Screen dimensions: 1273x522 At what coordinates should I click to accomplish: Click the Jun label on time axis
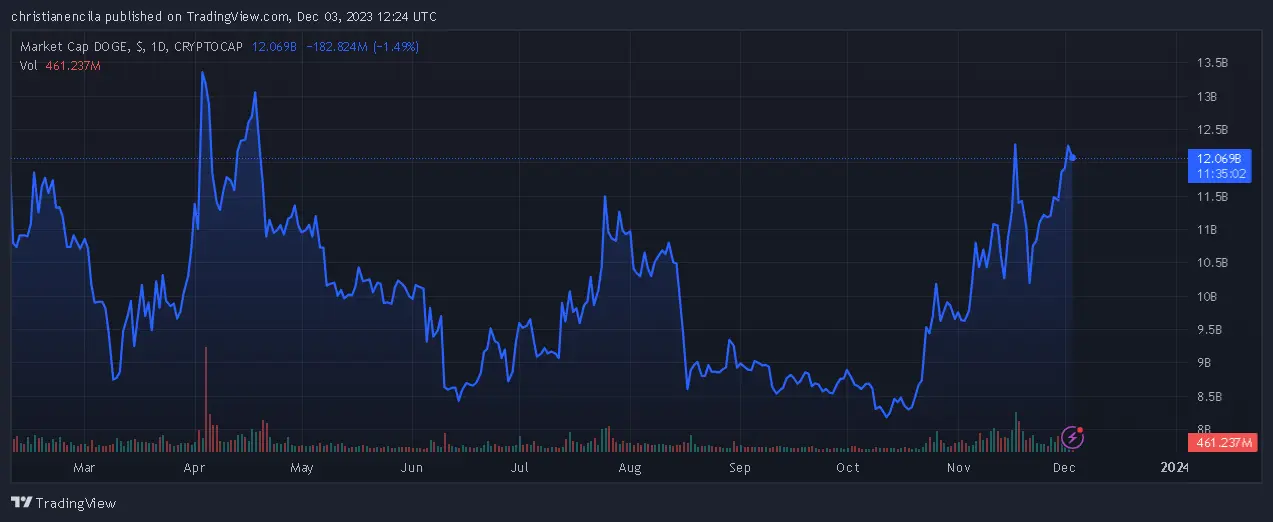[x=411, y=467]
